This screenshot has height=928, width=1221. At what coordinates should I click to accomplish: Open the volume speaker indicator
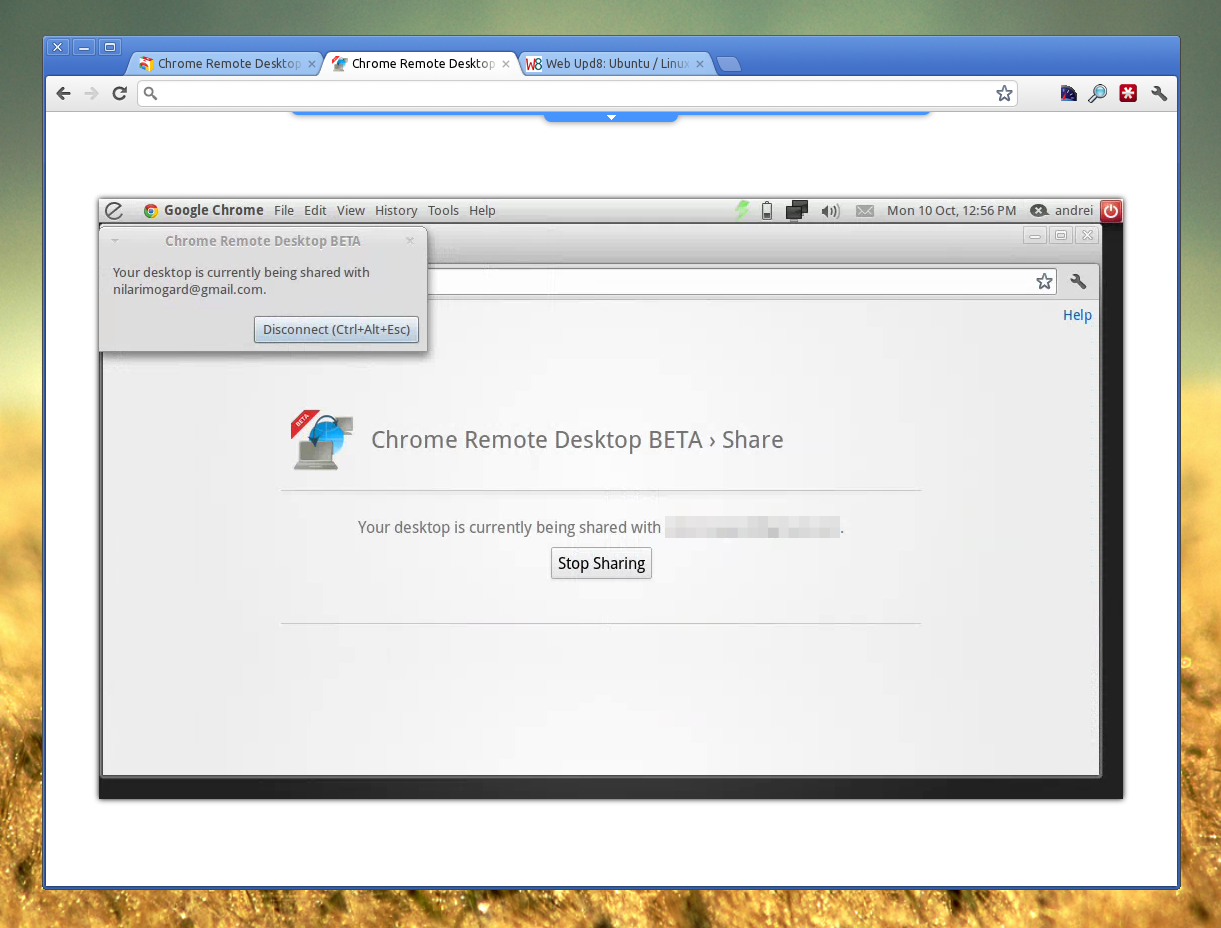click(830, 210)
